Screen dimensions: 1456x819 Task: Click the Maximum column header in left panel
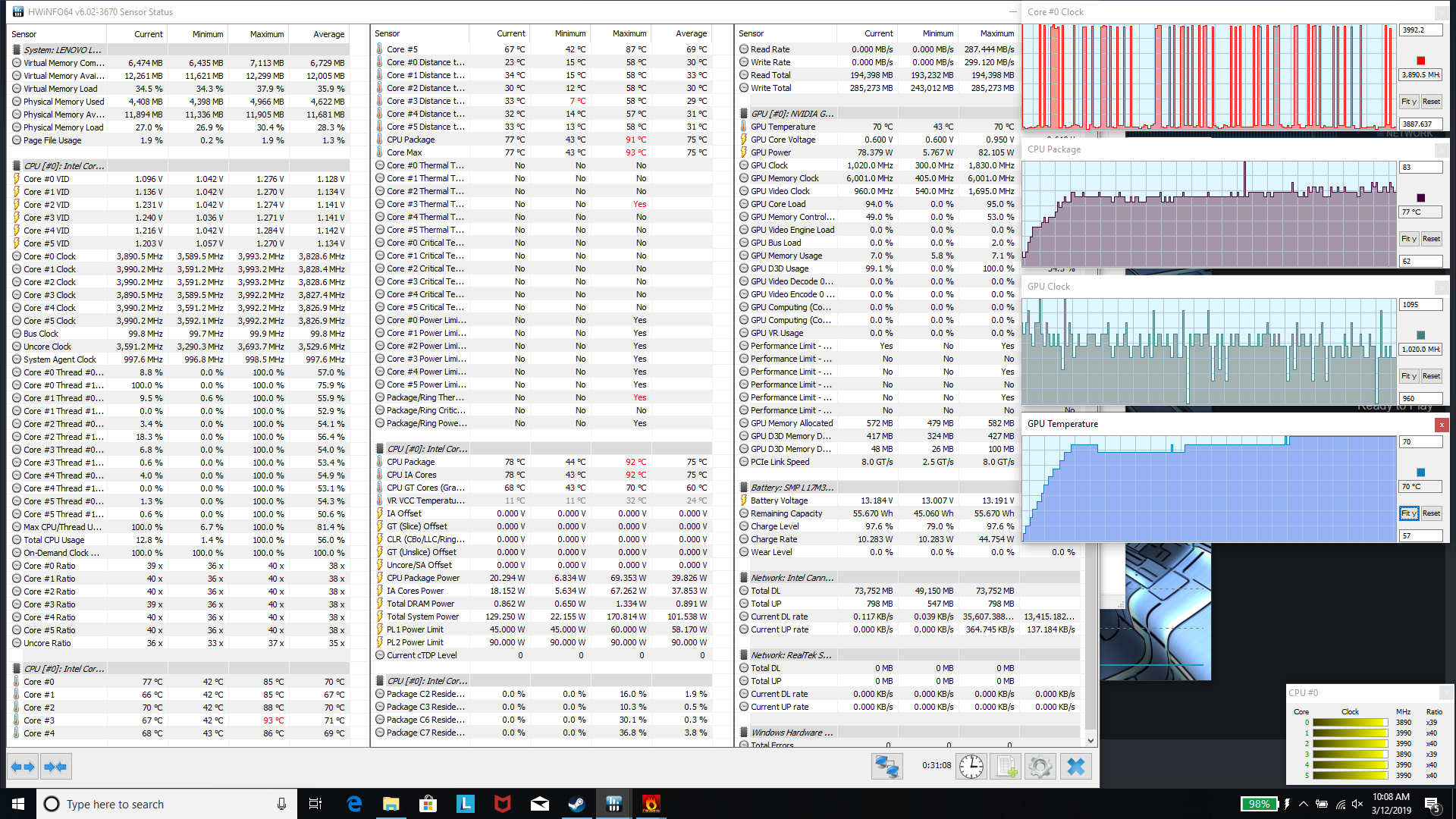click(266, 34)
